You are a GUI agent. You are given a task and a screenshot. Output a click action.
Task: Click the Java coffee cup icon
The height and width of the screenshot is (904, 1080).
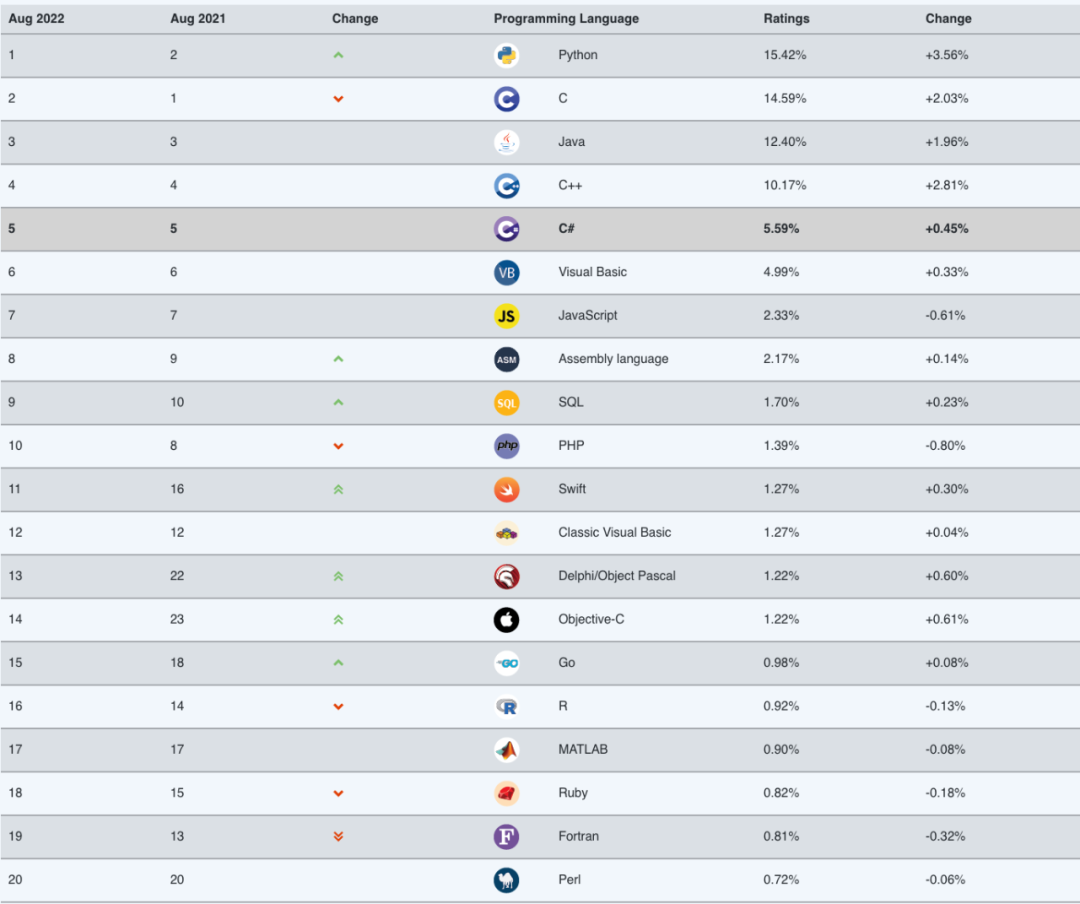click(x=506, y=142)
